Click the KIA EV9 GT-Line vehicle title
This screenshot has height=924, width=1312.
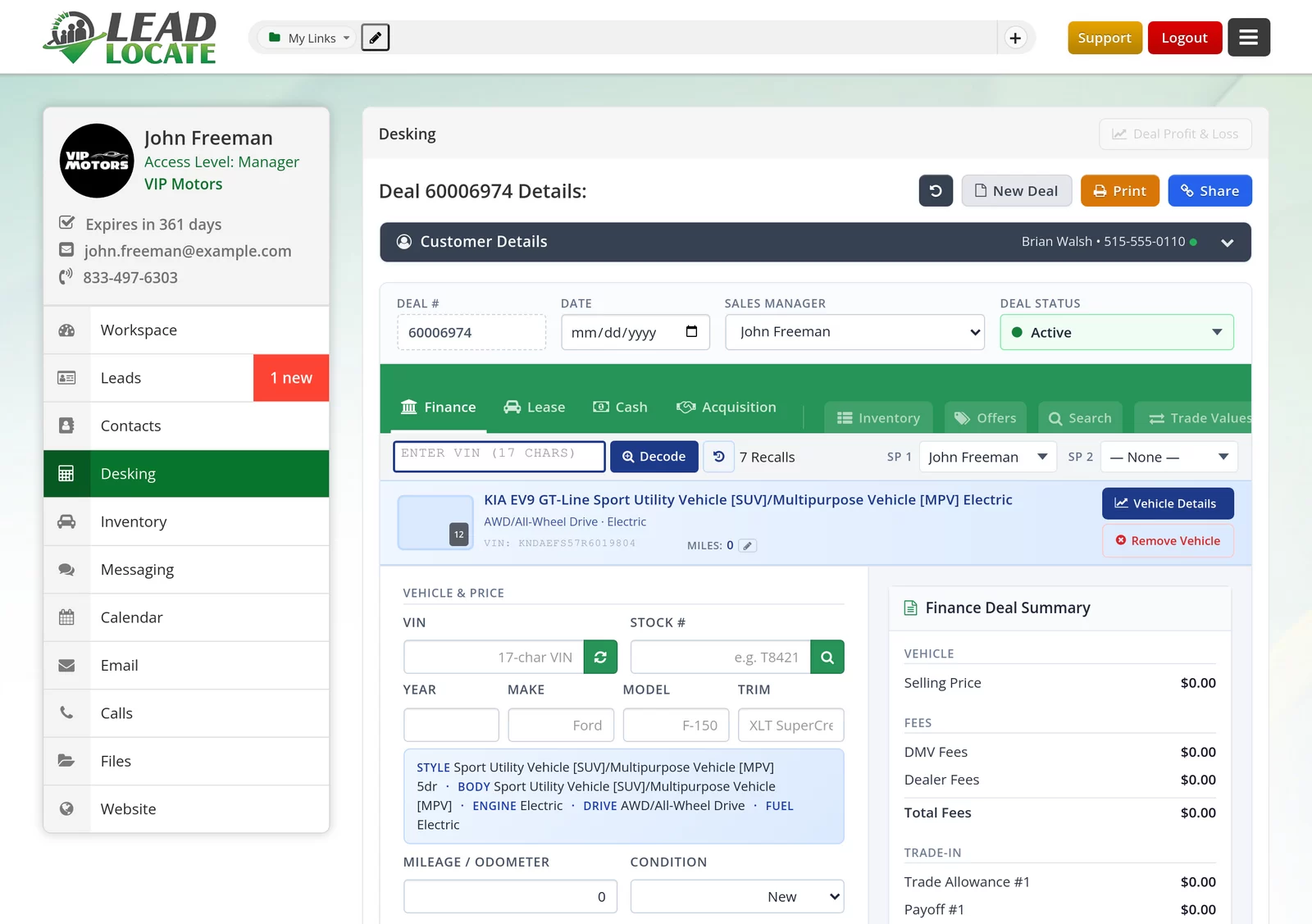point(748,500)
